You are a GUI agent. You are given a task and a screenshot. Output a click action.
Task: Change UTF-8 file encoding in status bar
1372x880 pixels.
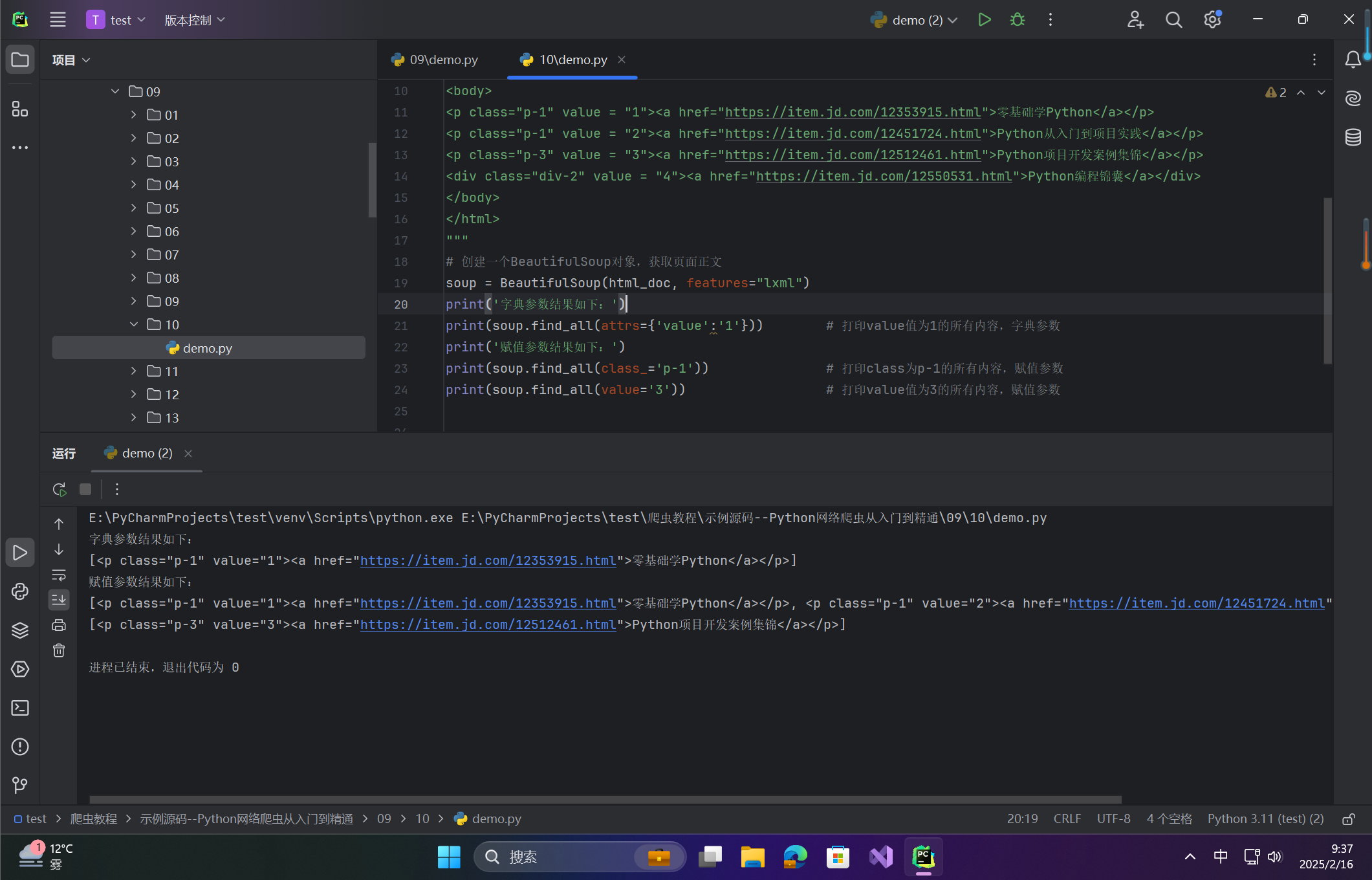(x=1113, y=819)
